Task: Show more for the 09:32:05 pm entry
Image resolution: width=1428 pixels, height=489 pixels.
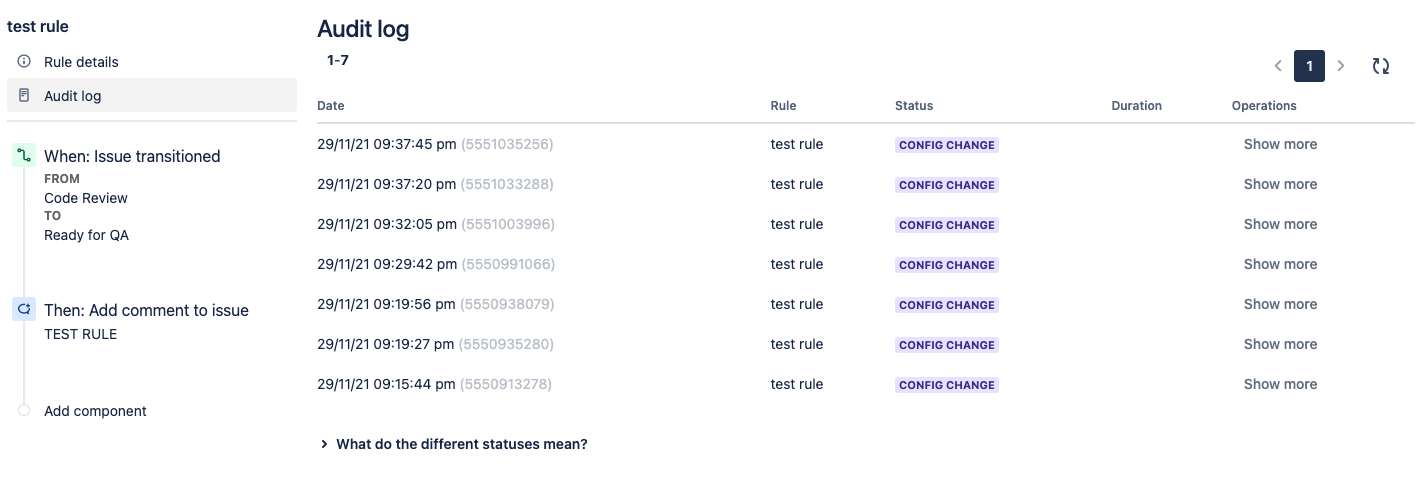Action: [1280, 224]
